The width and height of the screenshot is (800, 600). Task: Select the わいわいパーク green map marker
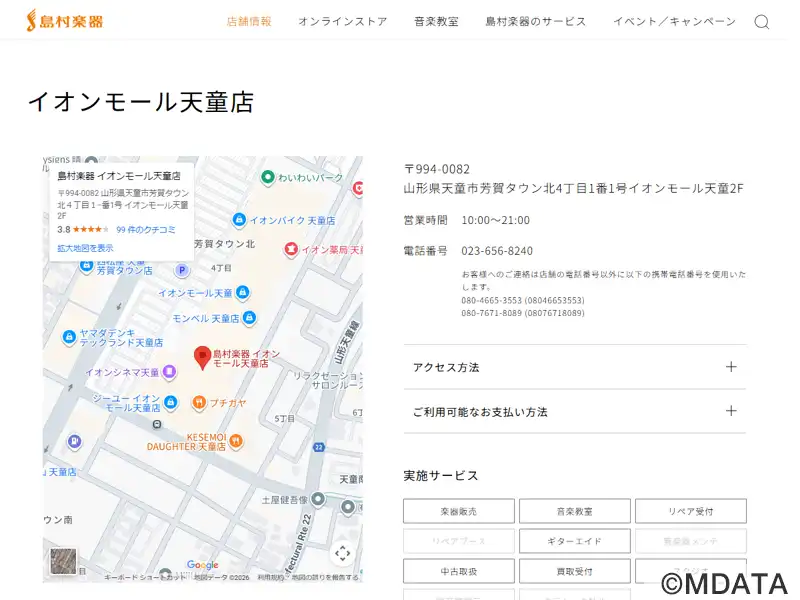tap(268, 178)
